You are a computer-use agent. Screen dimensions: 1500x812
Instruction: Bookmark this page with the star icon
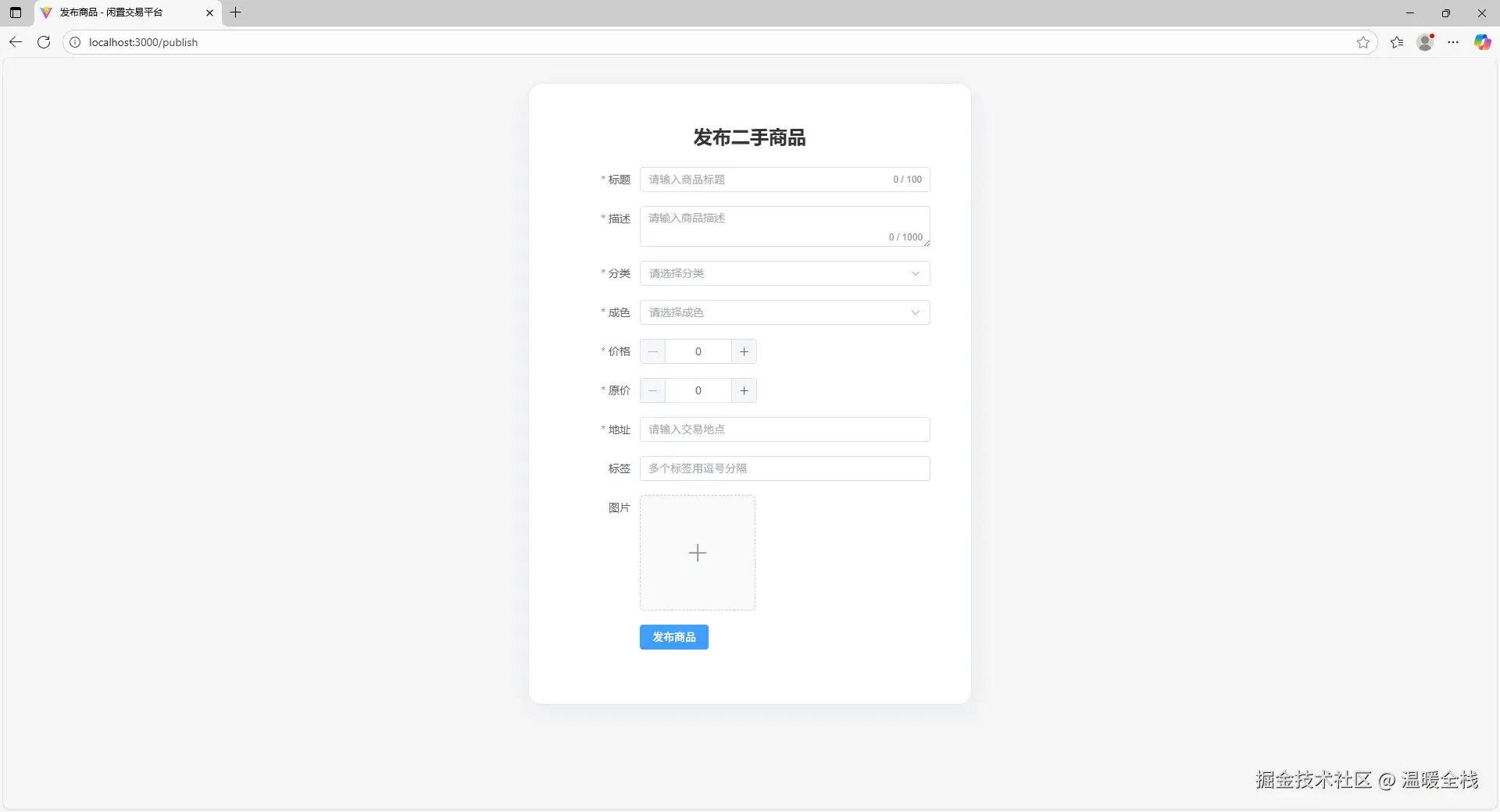point(1363,42)
